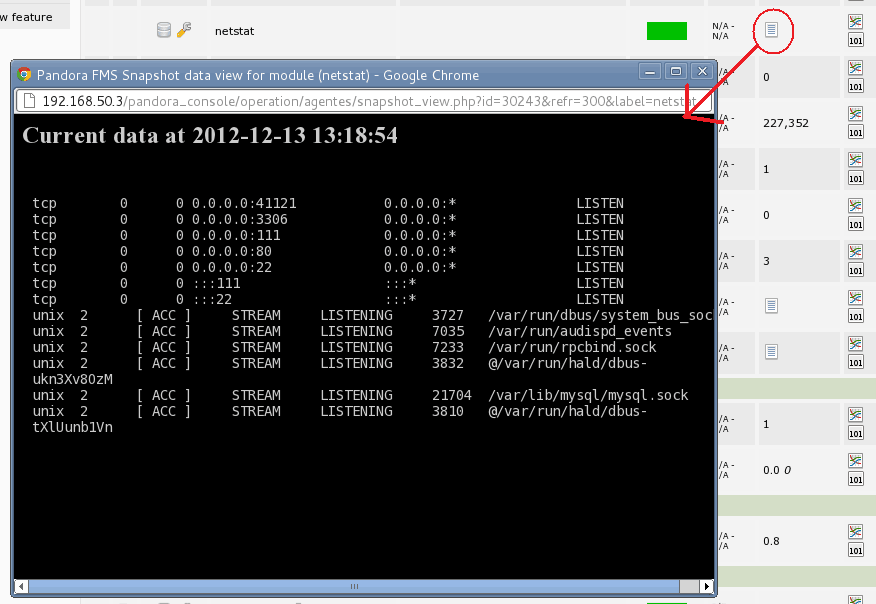Open graph icon for the row with value 3

click(x=855, y=252)
